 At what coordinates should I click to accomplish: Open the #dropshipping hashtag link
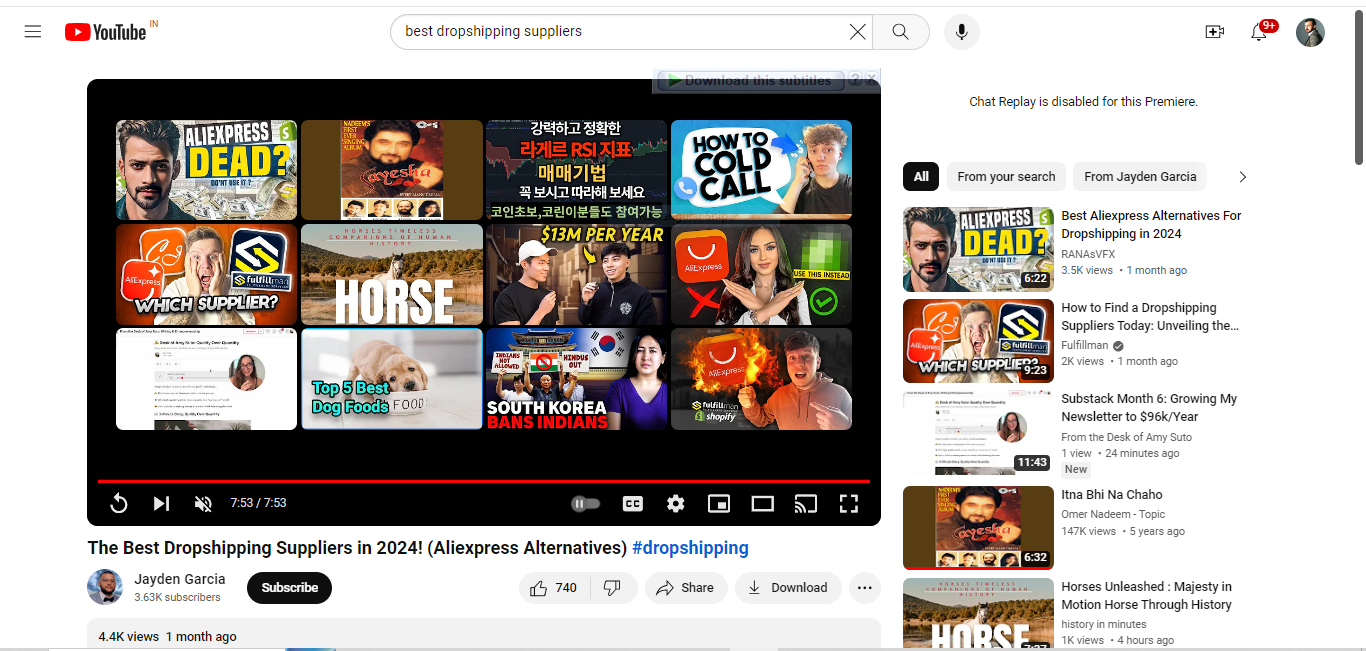click(690, 548)
